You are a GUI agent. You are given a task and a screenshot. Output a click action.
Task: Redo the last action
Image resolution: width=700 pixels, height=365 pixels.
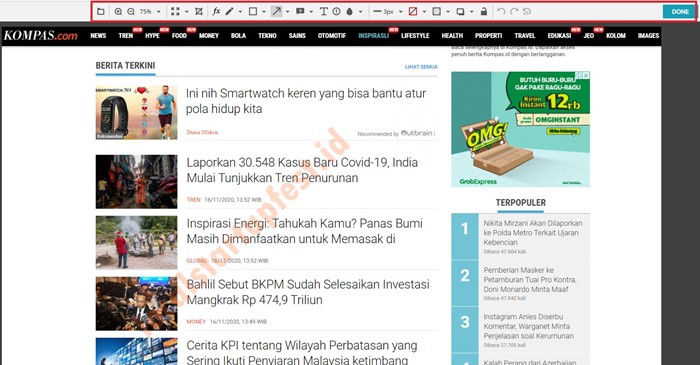pyautogui.click(x=514, y=12)
